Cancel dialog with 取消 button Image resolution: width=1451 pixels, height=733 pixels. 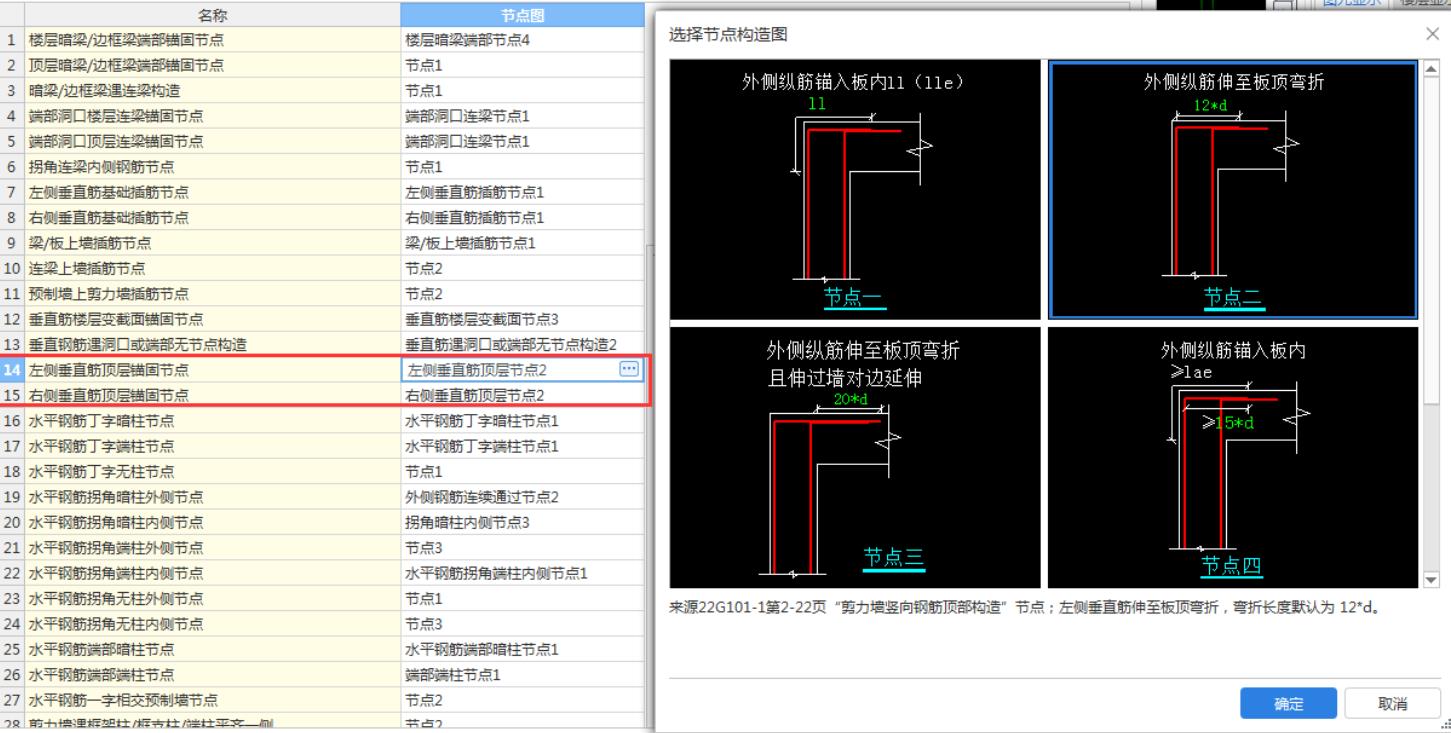click(1393, 704)
